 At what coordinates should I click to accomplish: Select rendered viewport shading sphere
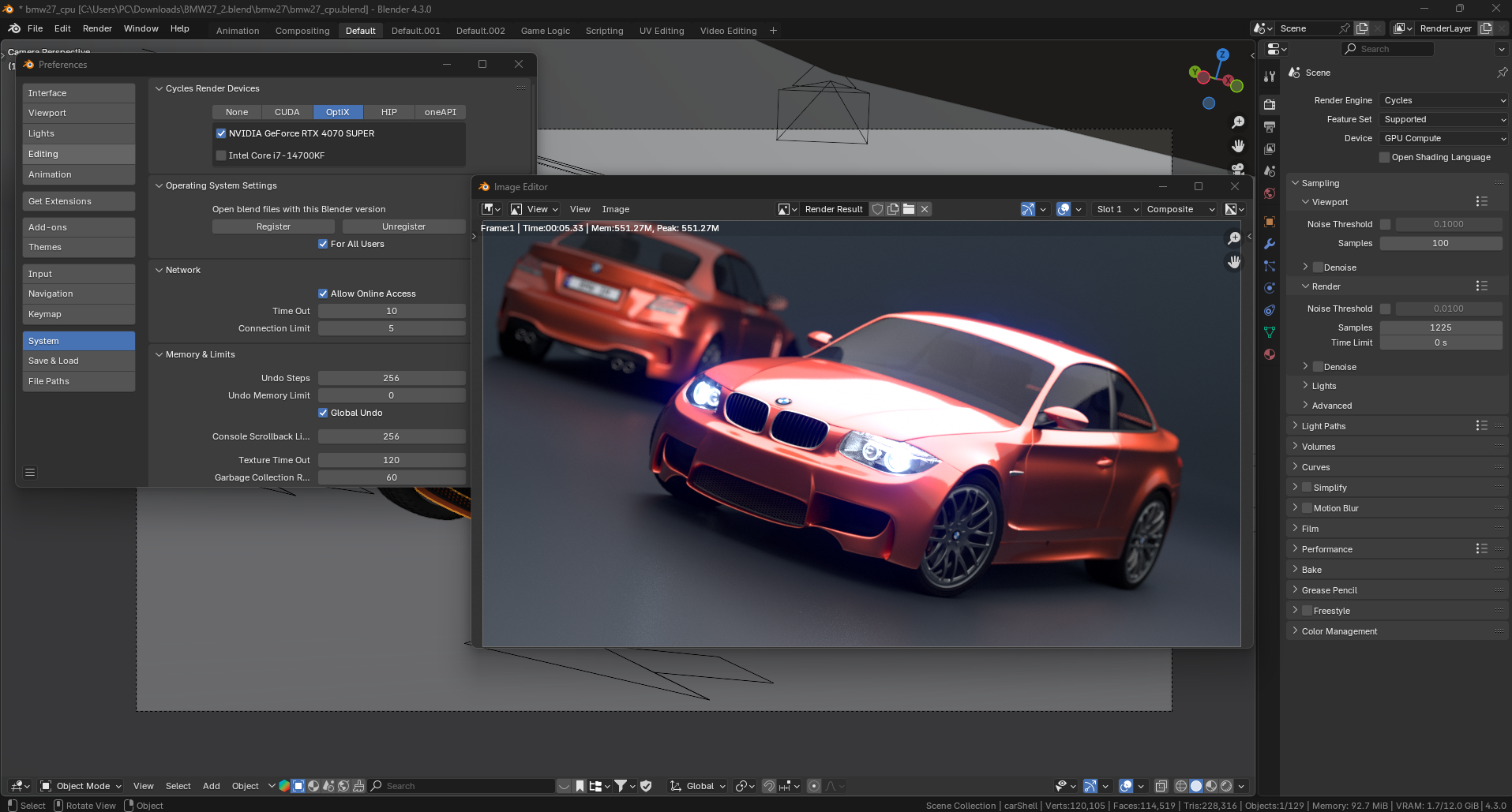point(1226,786)
